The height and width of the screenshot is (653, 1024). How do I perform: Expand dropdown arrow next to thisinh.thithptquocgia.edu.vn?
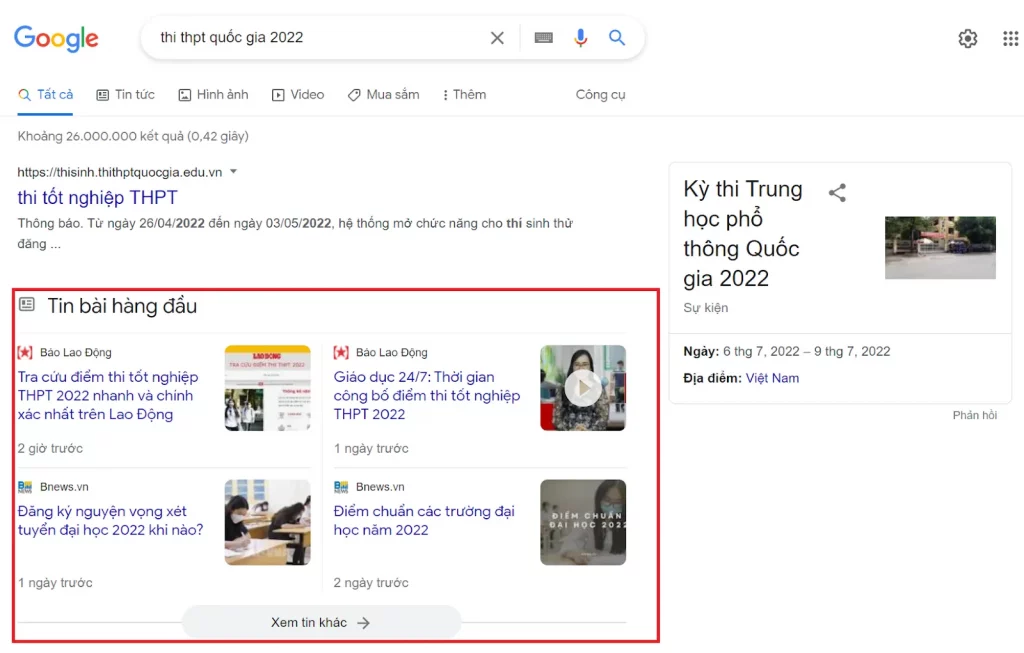pyautogui.click(x=234, y=172)
